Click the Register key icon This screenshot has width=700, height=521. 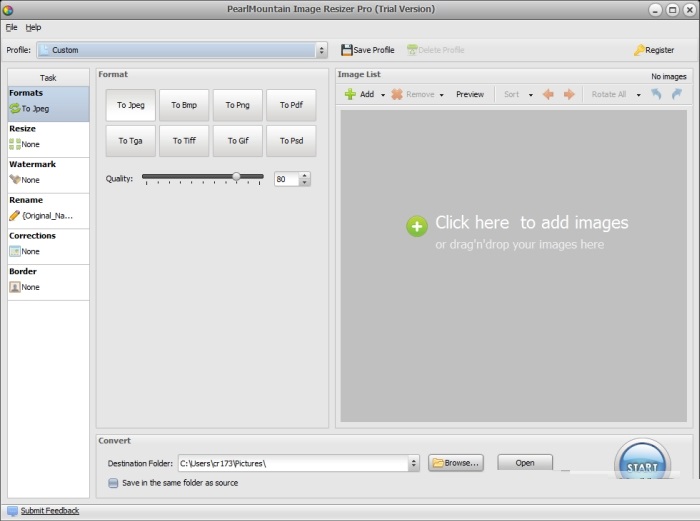pyautogui.click(x=639, y=50)
